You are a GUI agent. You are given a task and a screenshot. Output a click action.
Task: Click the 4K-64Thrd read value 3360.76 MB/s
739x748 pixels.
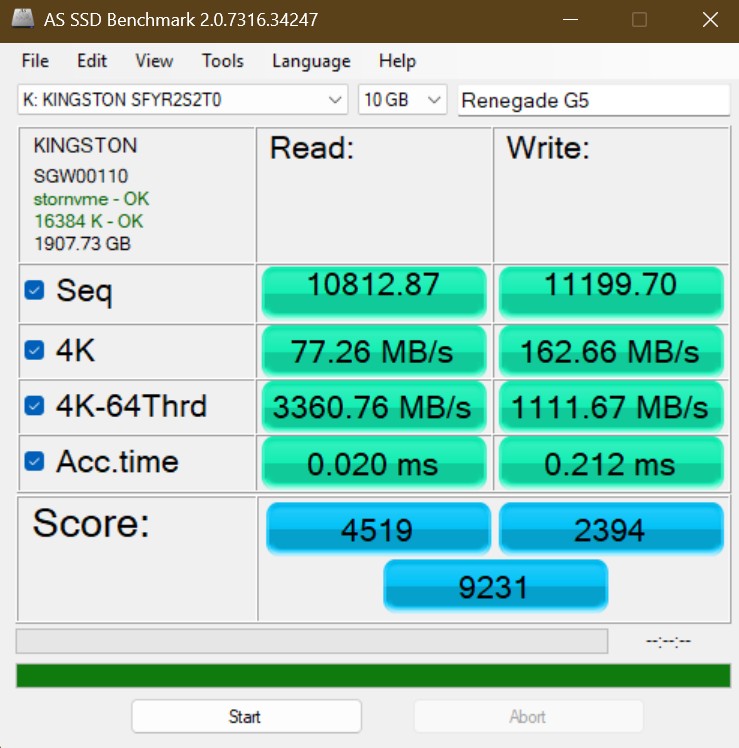pyautogui.click(x=374, y=406)
